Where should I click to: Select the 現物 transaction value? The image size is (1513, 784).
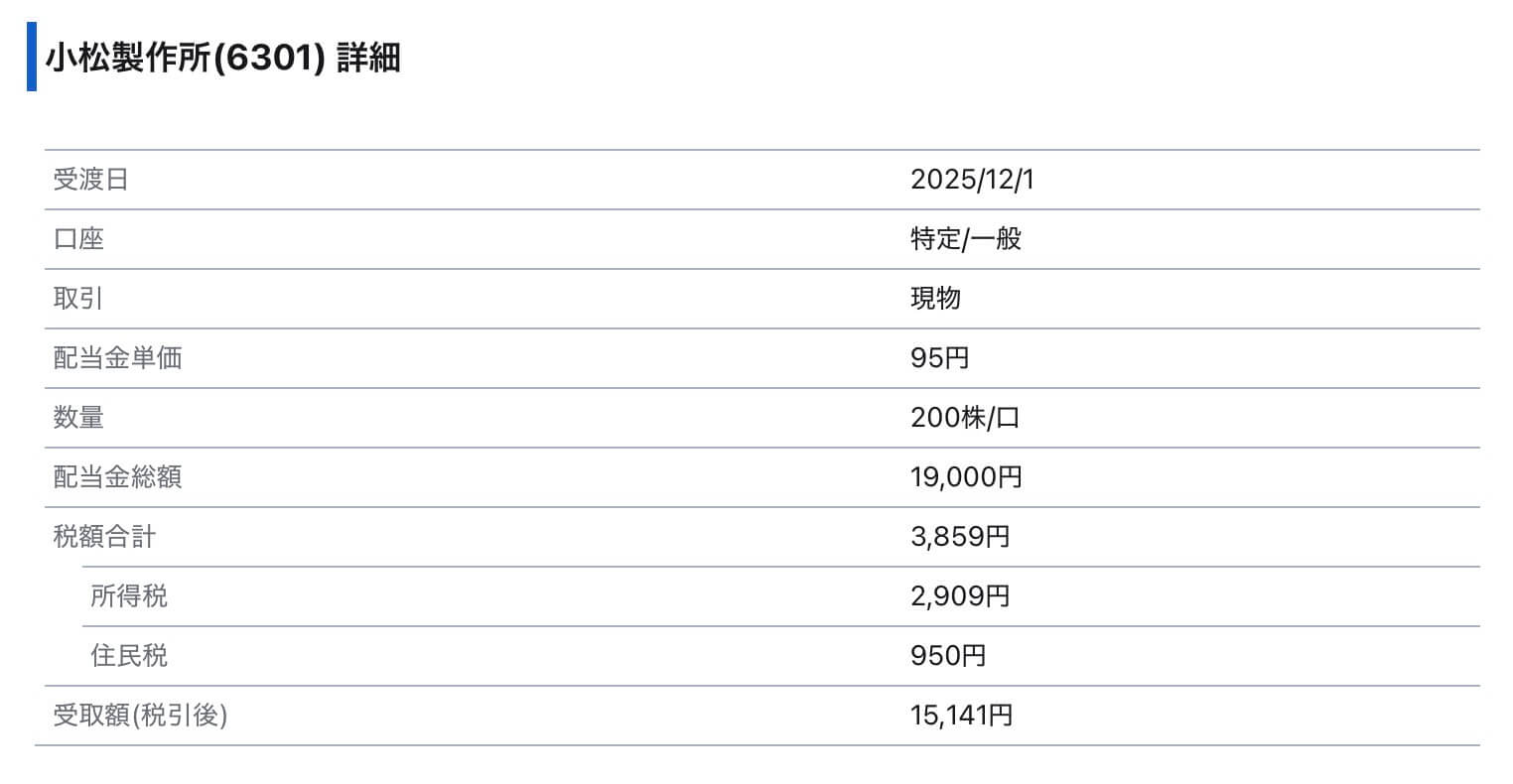coord(935,299)
